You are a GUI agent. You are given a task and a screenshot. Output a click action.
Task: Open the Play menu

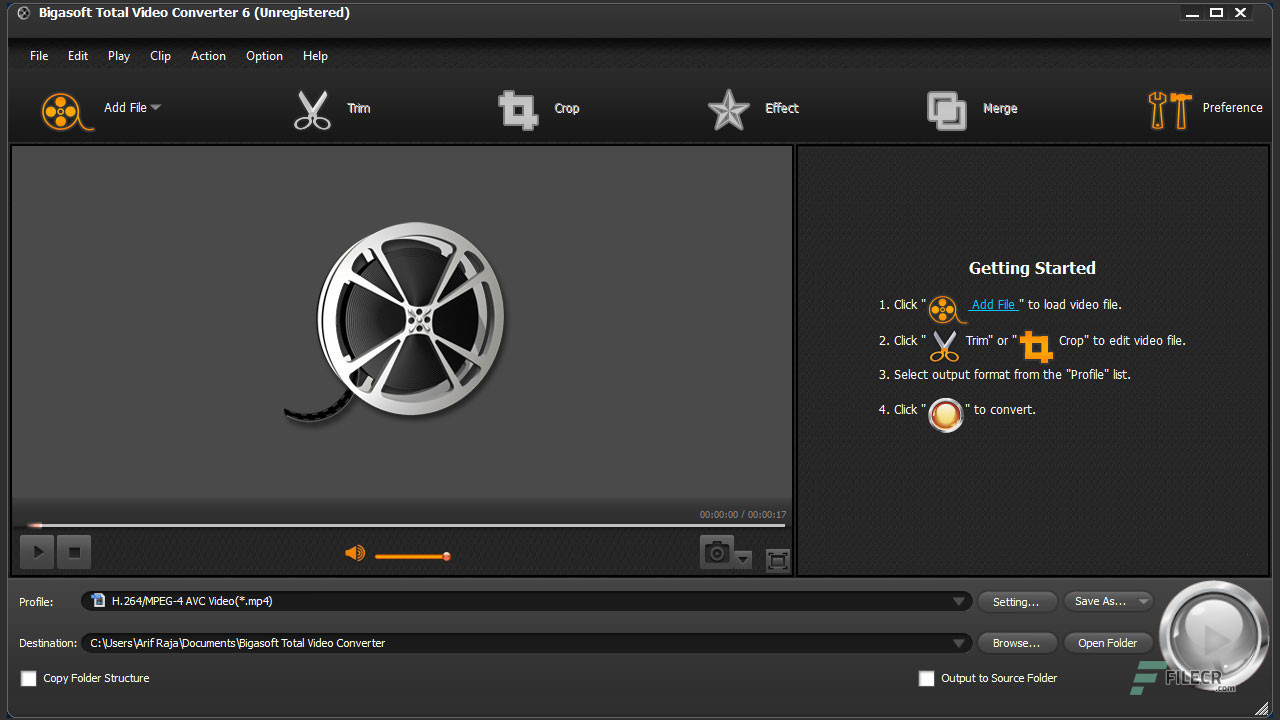point(119,56)
